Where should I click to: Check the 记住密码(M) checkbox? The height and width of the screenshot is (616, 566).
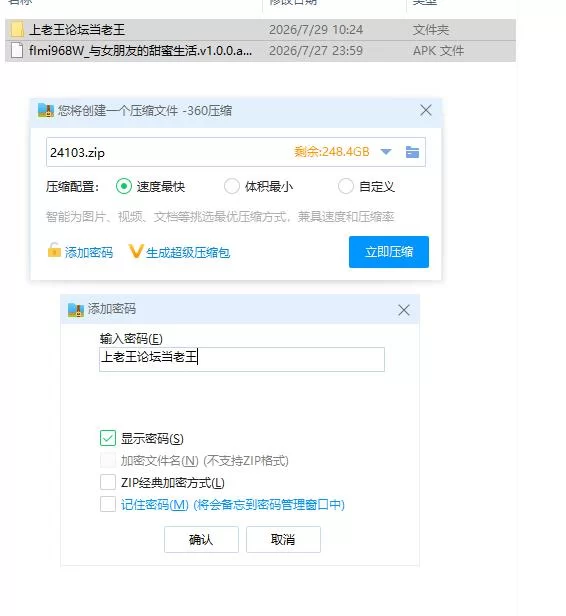tap(108, 504)
